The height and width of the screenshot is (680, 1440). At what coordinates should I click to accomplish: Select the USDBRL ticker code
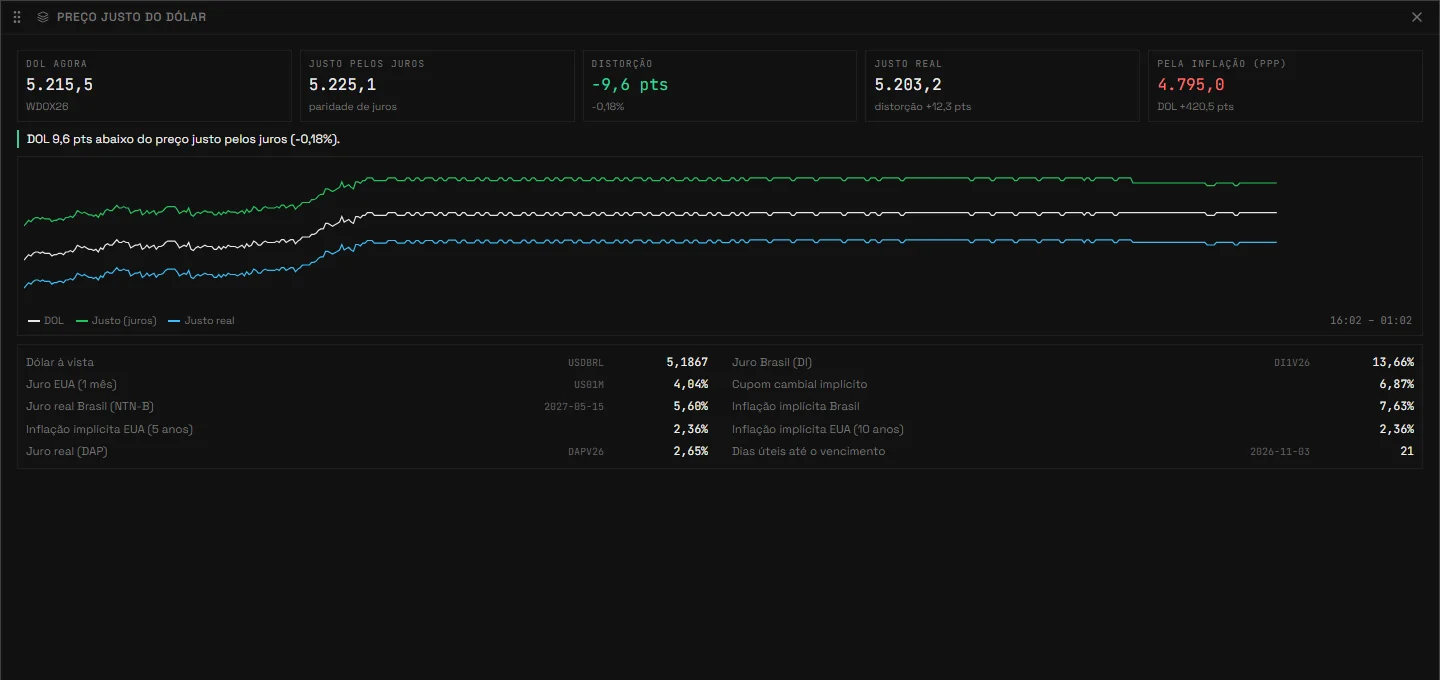click(586, 362)
